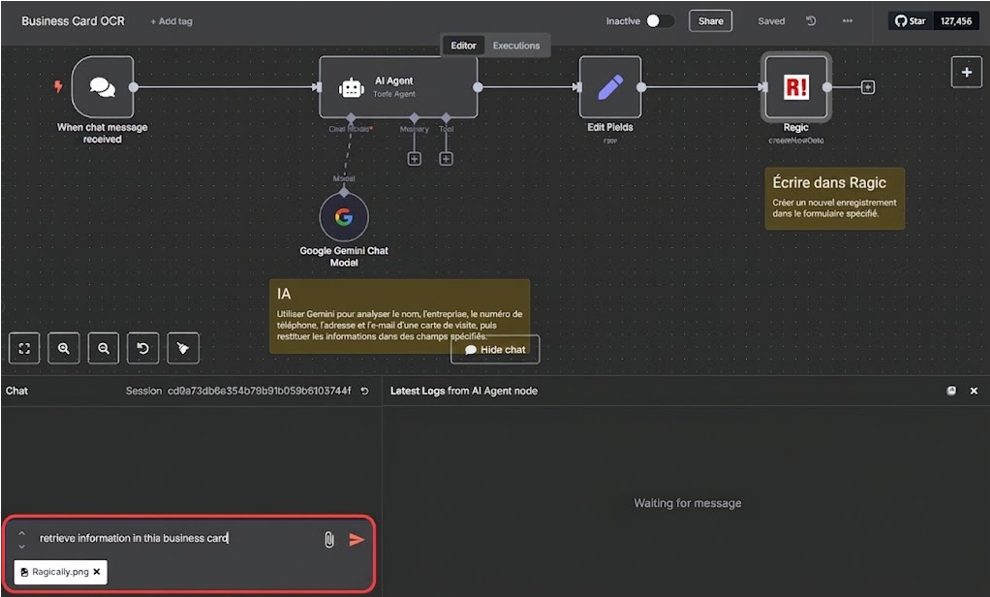Open the chat trigger node
This screenshot has width=990, height=597.
click(x=103, y=86)
